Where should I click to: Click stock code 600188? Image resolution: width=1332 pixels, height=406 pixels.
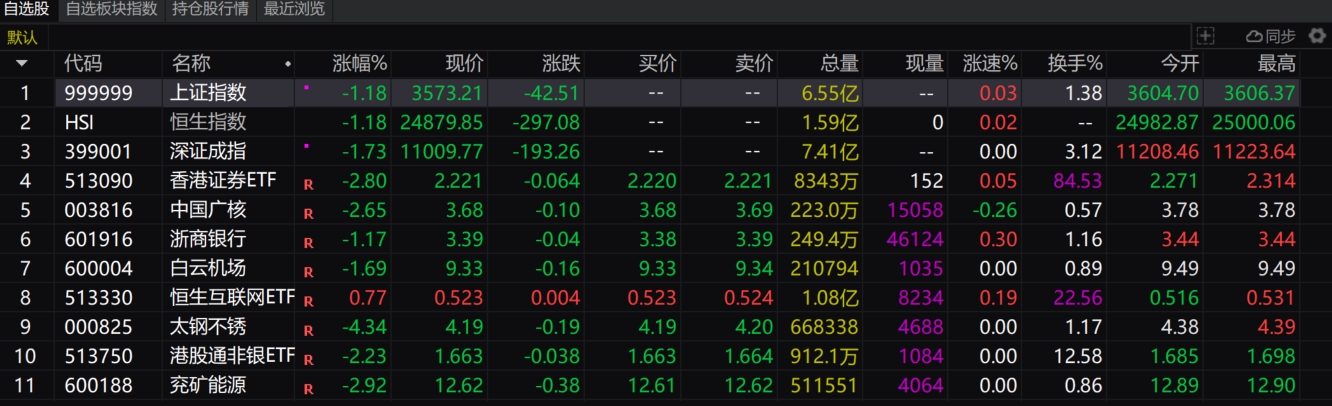(98, 384)
